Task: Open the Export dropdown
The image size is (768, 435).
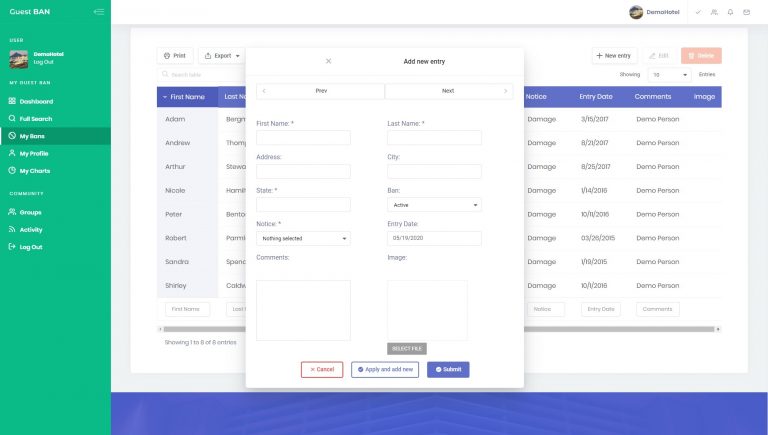Action: pos(222,56)
